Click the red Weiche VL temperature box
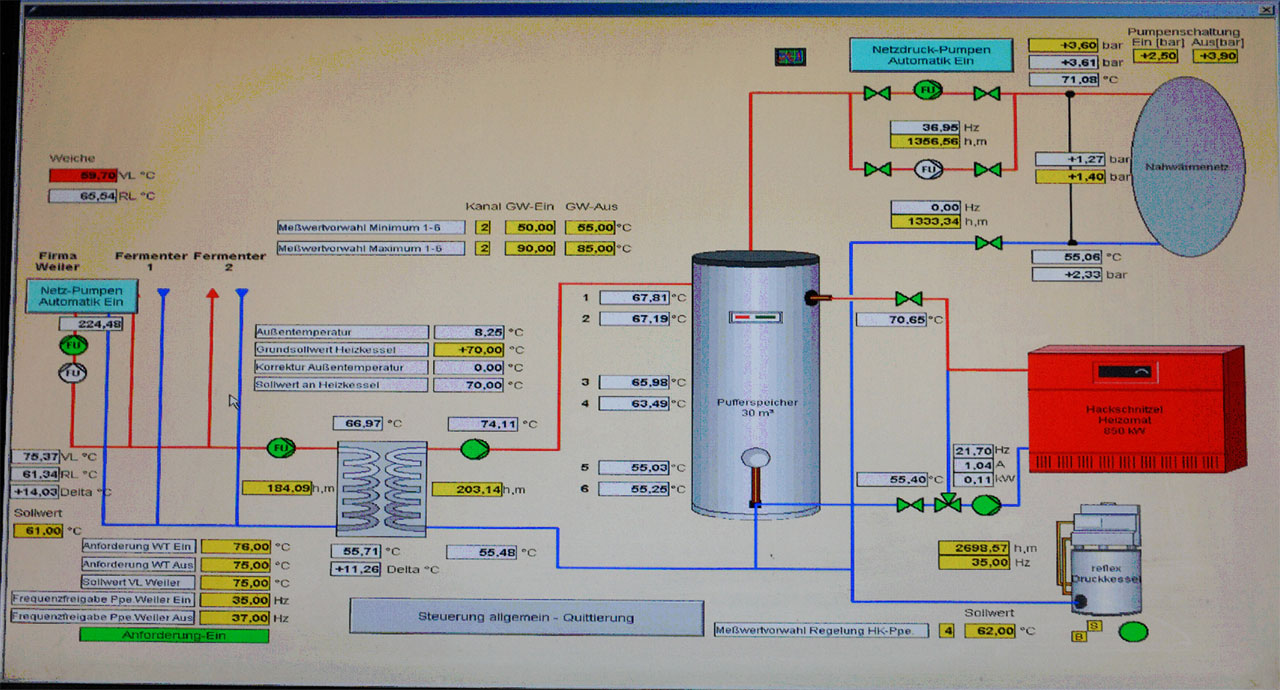This screenshot has height=690, width=1280. click(x=83, y=176)
